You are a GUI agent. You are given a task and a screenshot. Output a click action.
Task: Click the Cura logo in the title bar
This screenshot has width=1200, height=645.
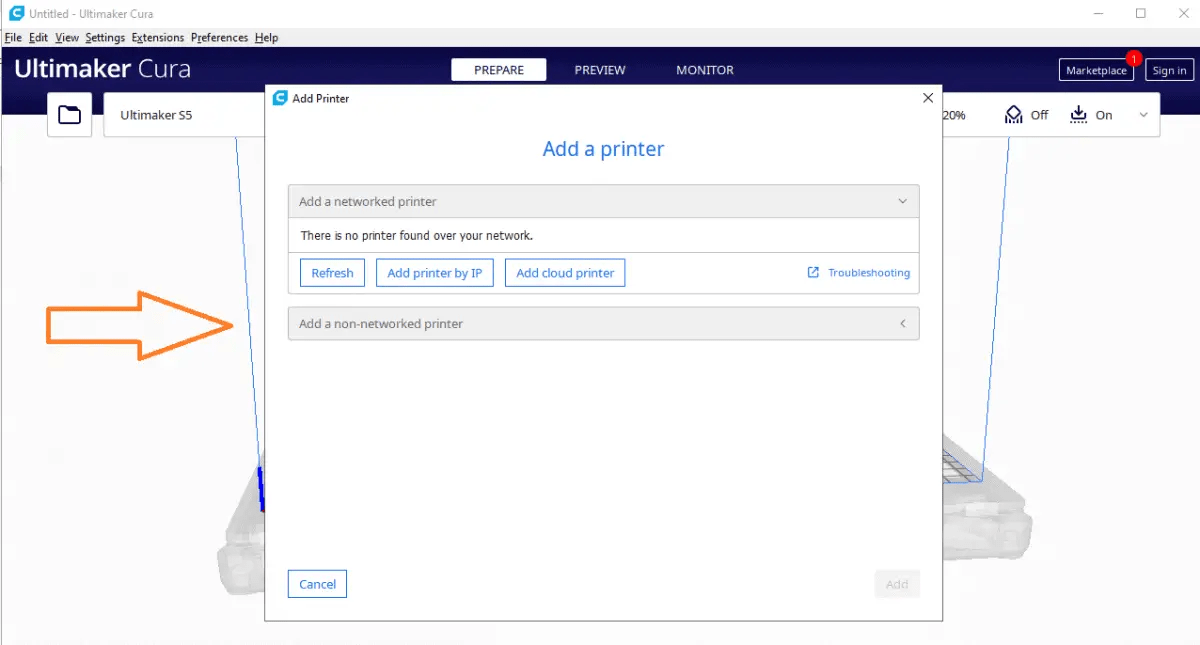(x=16, y=14)
